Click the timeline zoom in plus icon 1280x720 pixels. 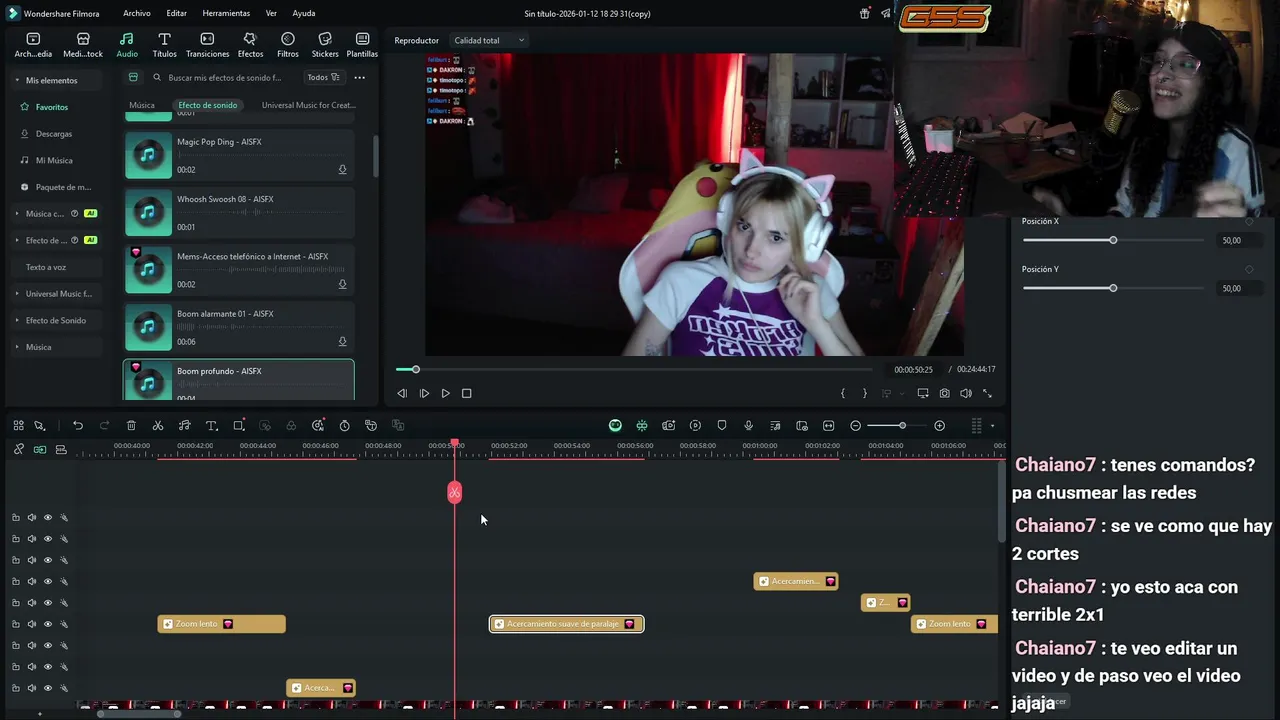pyautogui.click(x=939, y=426)
